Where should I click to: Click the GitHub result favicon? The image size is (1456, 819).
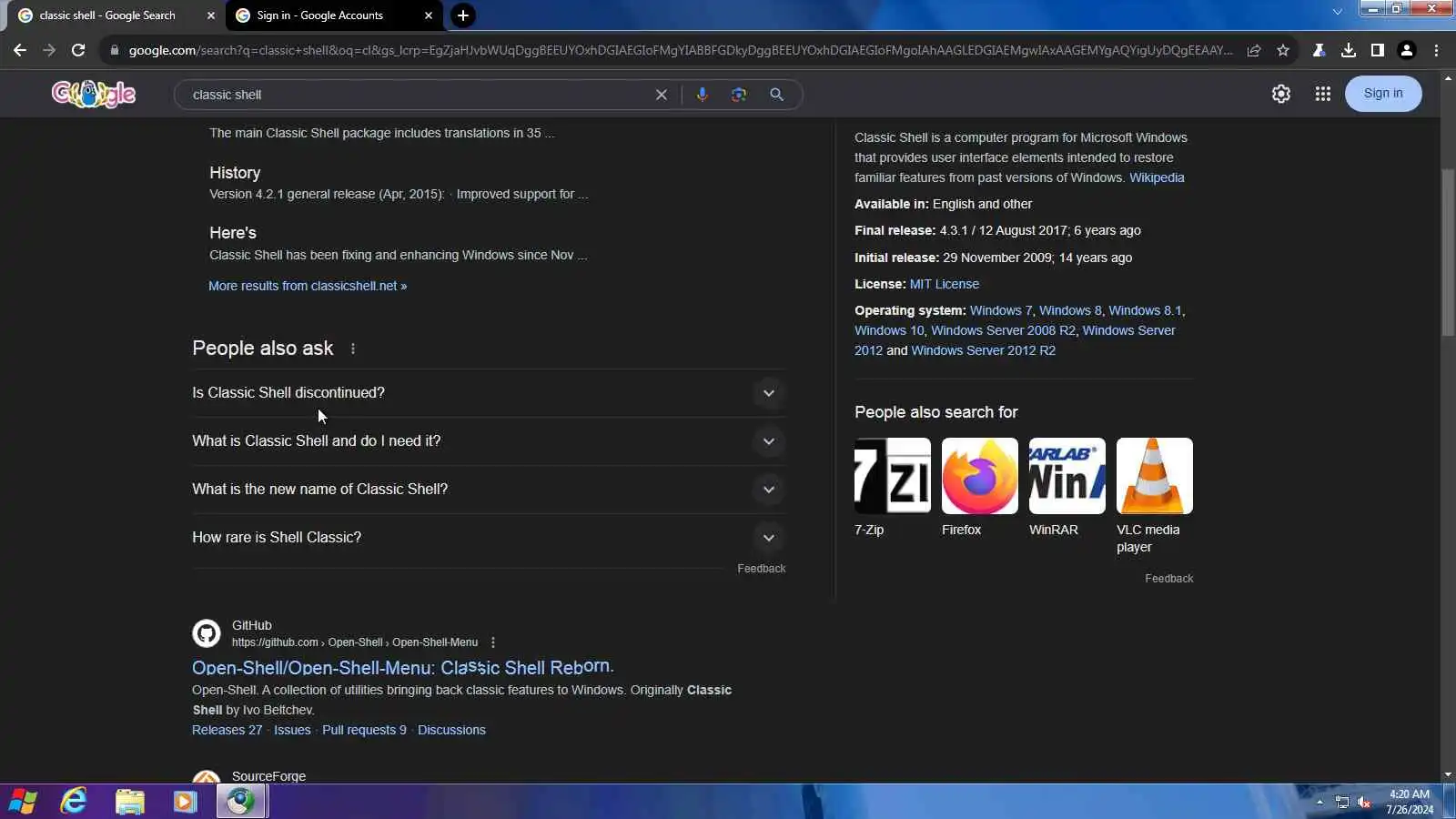[207, 632]
